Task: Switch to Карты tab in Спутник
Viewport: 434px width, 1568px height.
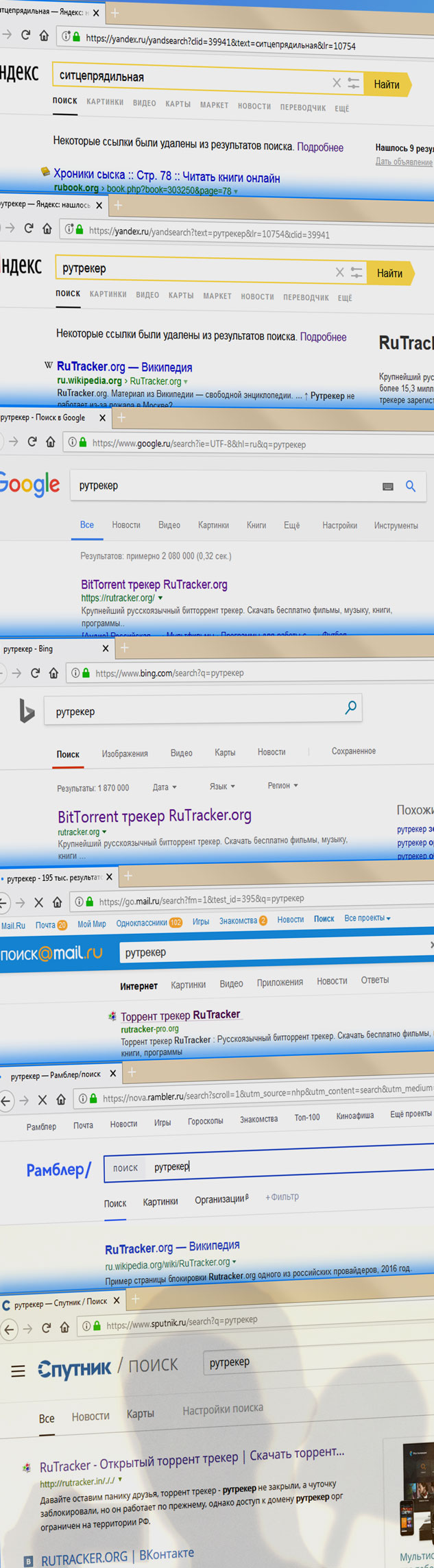Action: click(x=141, y=1413)
